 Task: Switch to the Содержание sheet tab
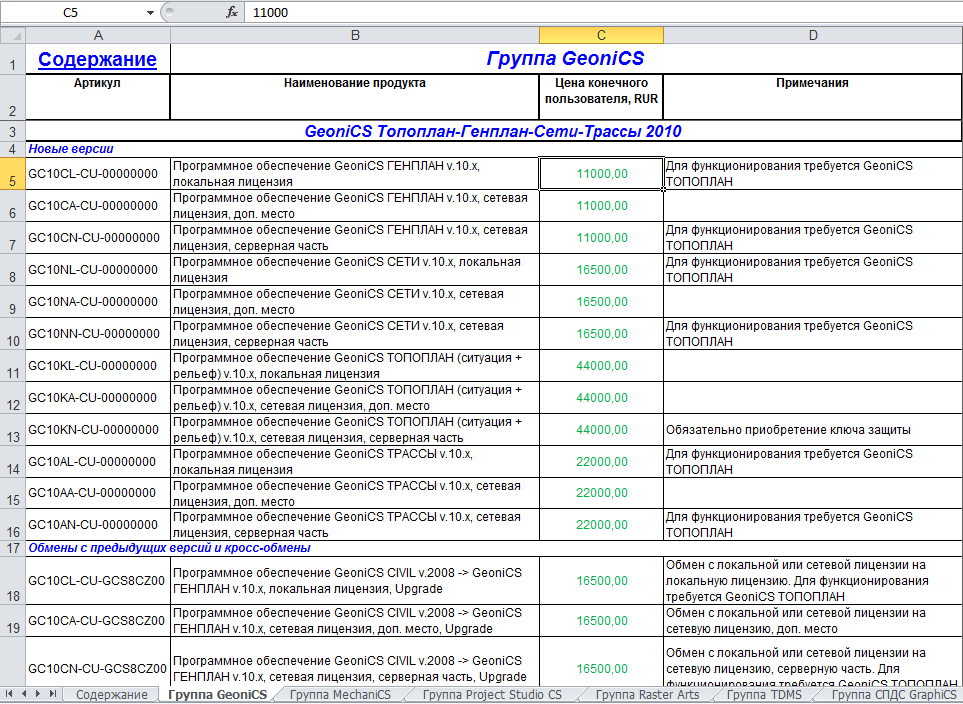click(x=112, y=695)
